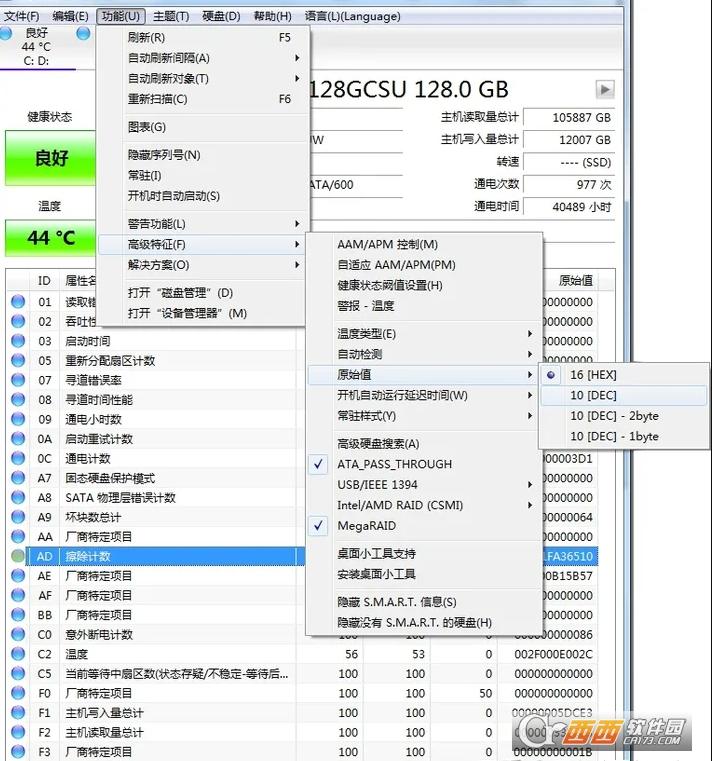The image size is (712, 761).
Task: Choose 刷新(R) from the menu
Action: pos(203,37)
